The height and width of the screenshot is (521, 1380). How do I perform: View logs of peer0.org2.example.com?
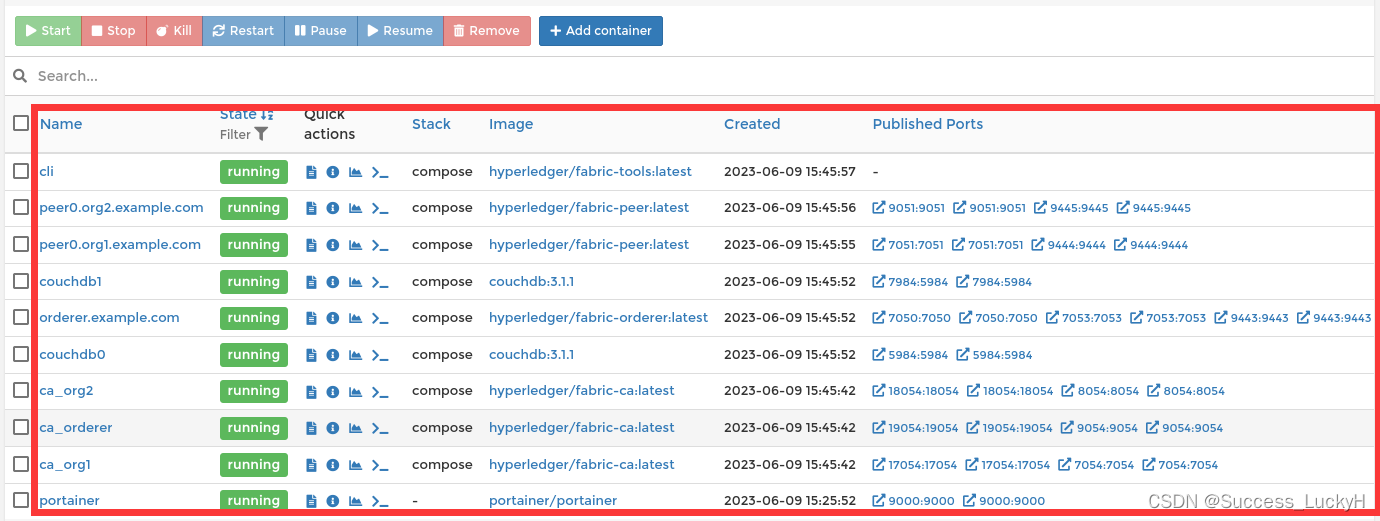coord(311,208)
